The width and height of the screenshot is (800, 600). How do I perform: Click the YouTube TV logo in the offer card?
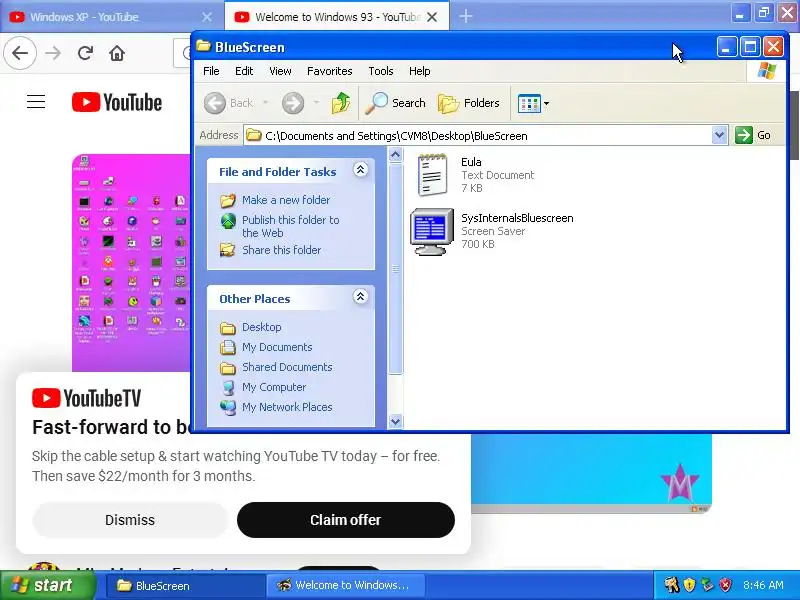point(86,398)
